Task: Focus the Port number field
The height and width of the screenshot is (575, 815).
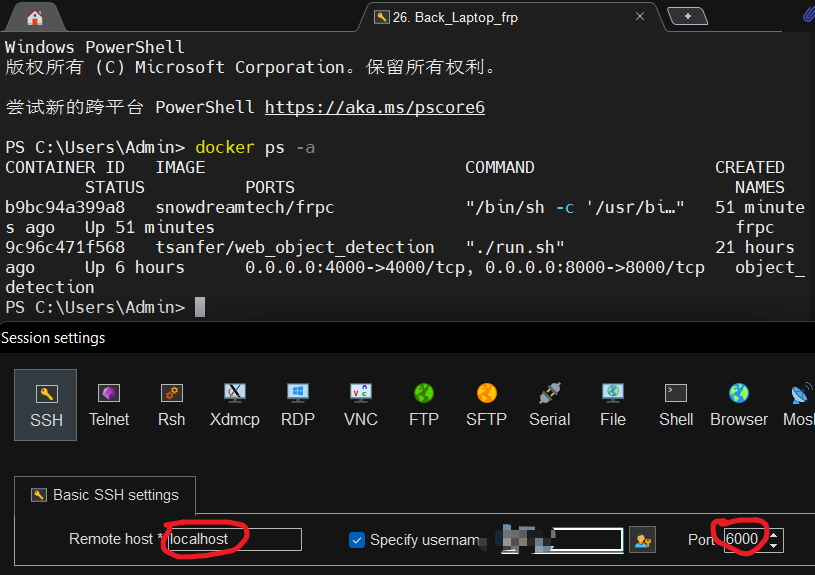Action: [745, 539]
